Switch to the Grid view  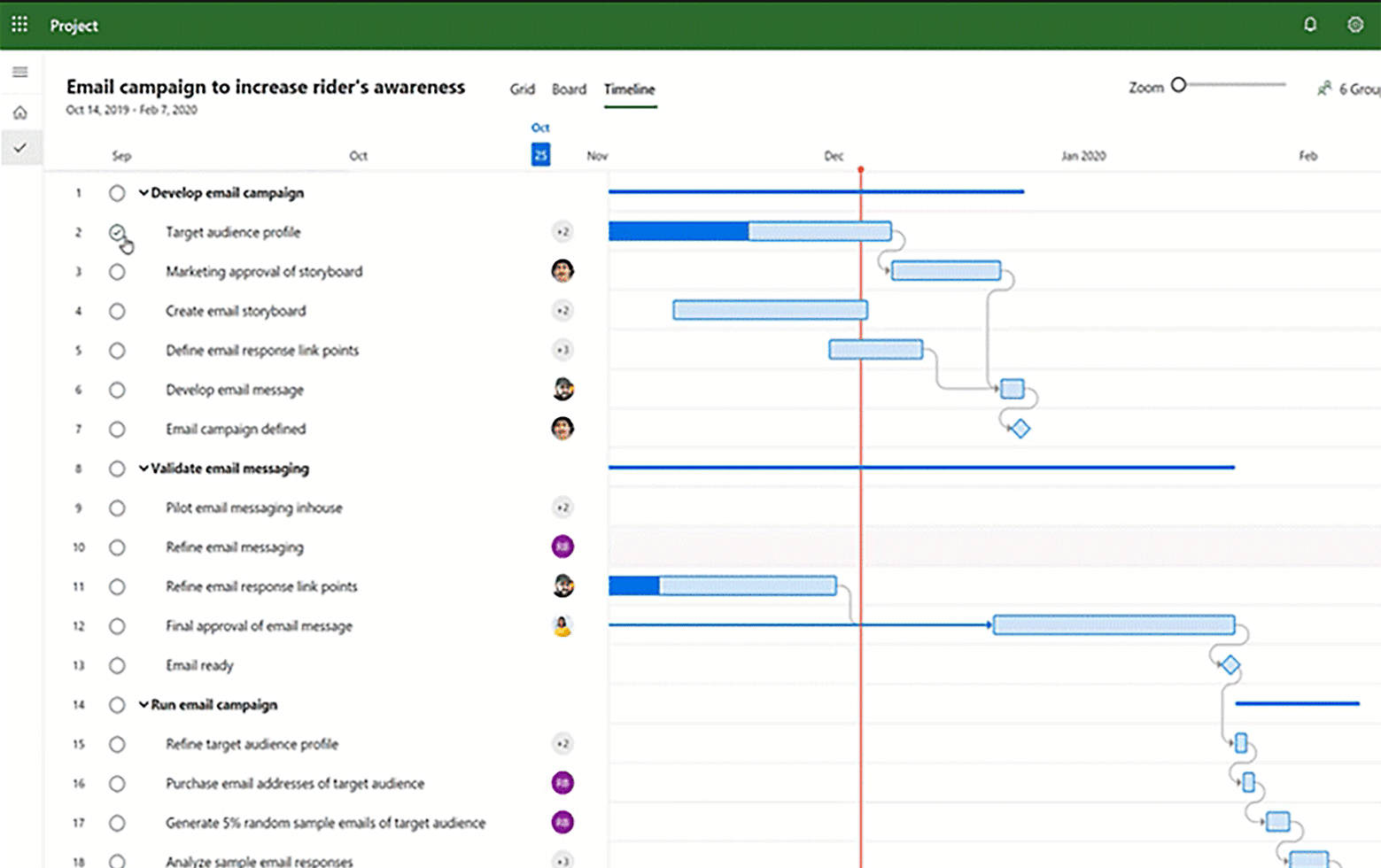(522, 89)
